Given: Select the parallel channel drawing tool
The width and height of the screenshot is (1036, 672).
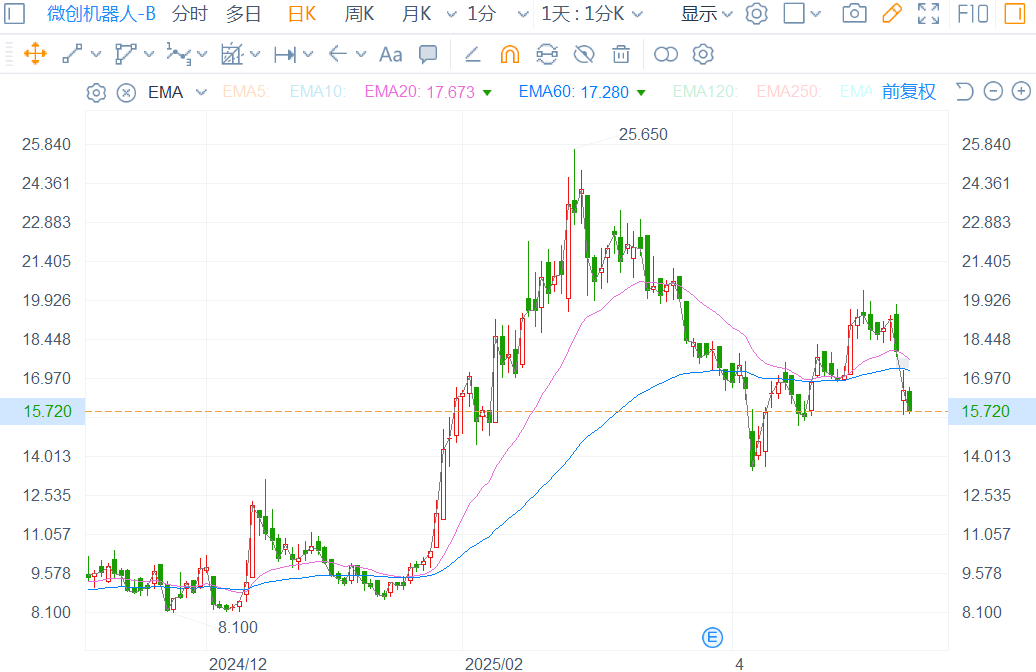Looking at the screenshot, I should (125, 54).
